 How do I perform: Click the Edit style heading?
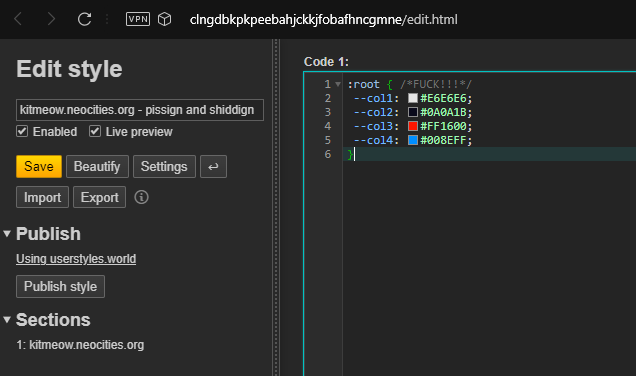click(69, 69)
